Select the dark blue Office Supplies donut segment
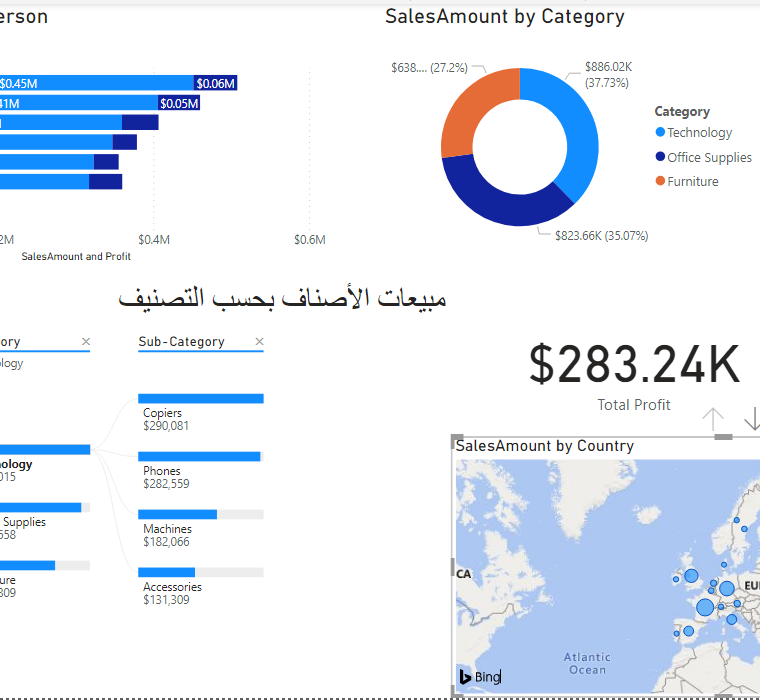This screenshot has height=700, width=760. [500, 200]
